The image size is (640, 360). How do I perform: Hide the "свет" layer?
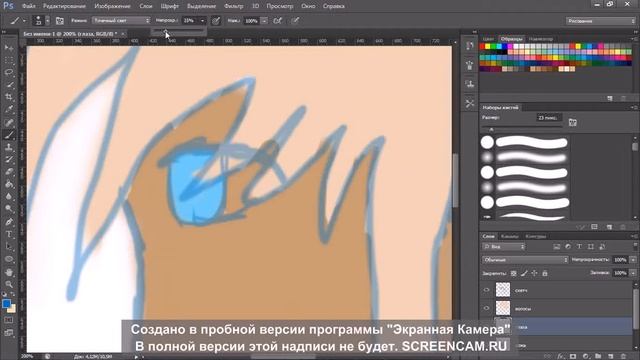click(486, 290)
